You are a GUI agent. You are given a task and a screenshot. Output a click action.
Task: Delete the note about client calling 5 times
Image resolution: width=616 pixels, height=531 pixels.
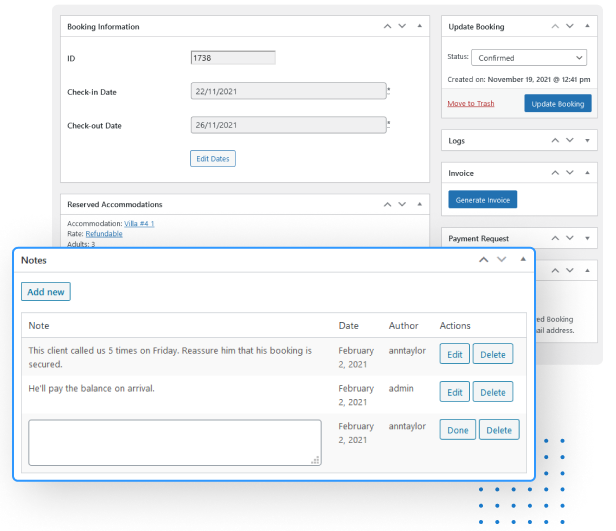click(493, 354)
